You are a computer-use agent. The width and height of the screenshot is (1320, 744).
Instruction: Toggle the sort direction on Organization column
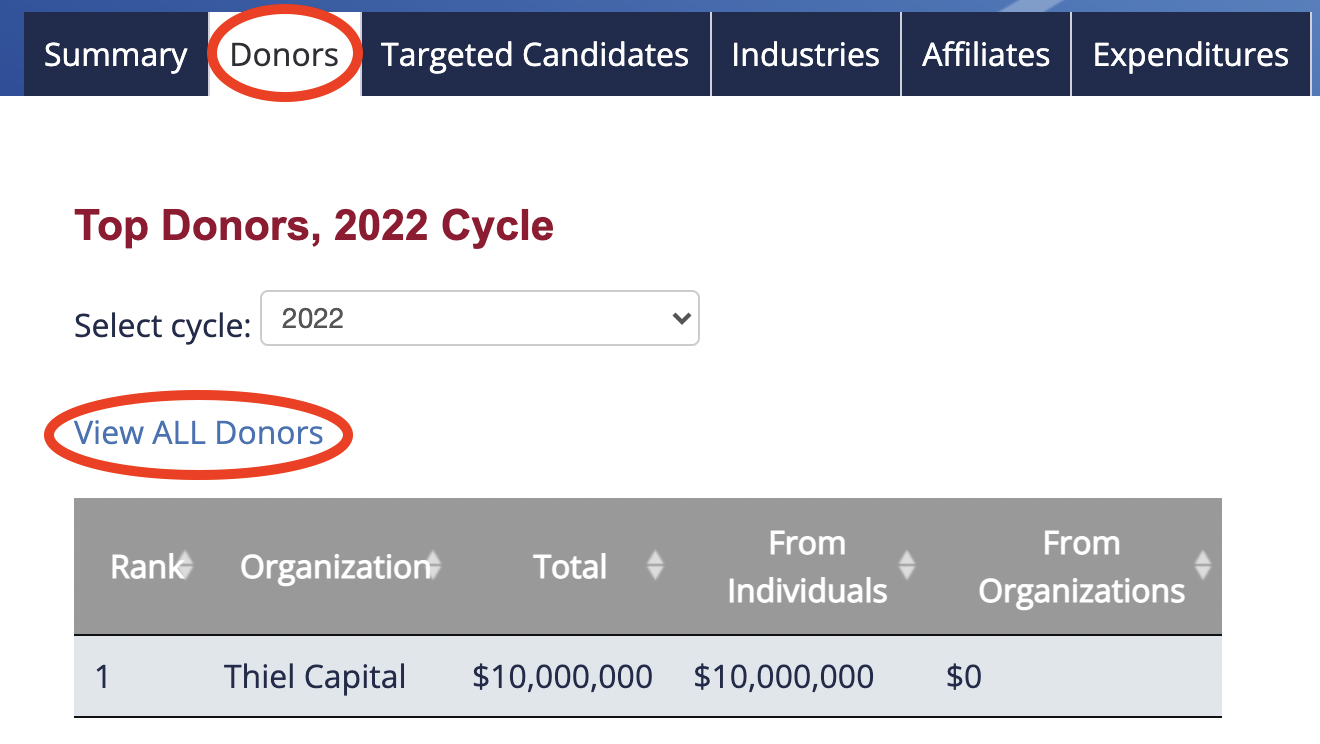click(x=433, y=566)
